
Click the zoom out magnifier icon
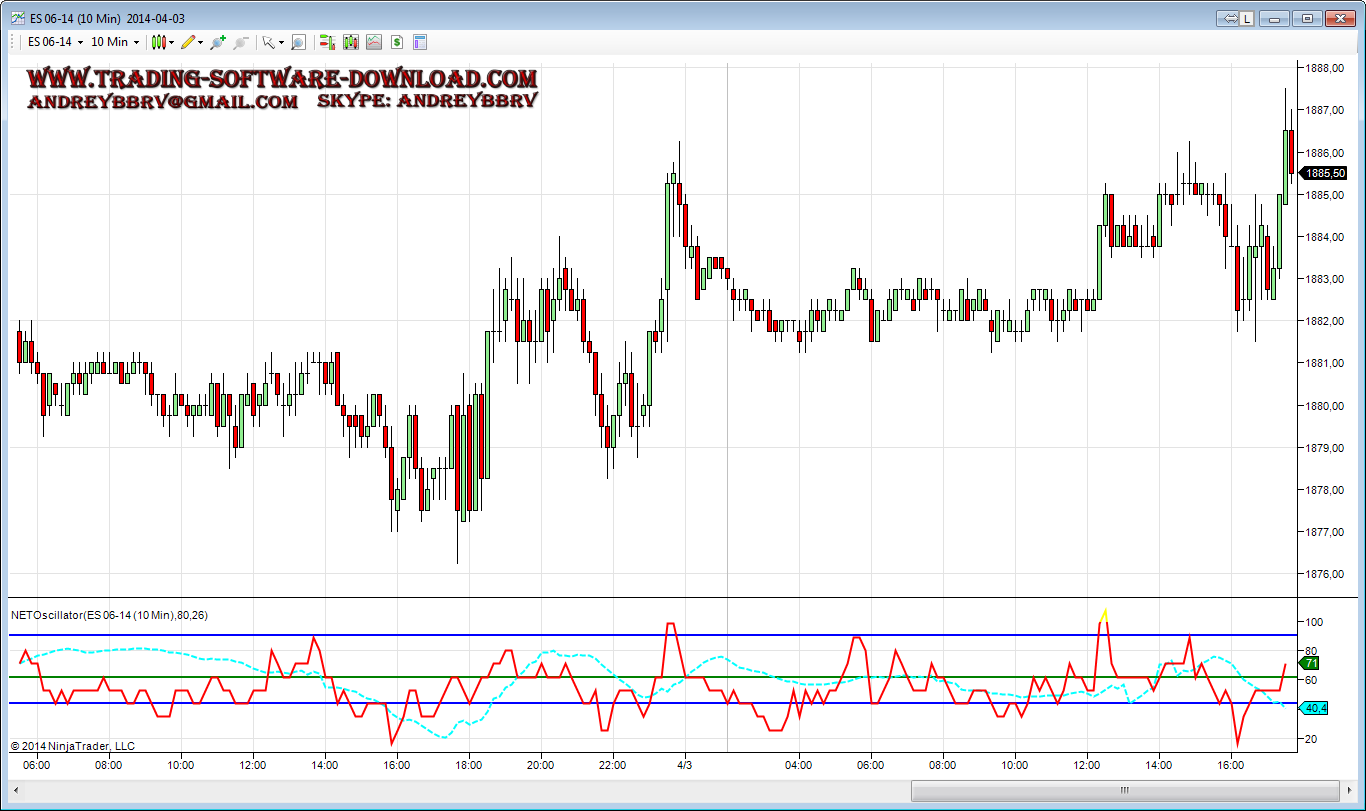pyautogui.click(x=240, y=42)
